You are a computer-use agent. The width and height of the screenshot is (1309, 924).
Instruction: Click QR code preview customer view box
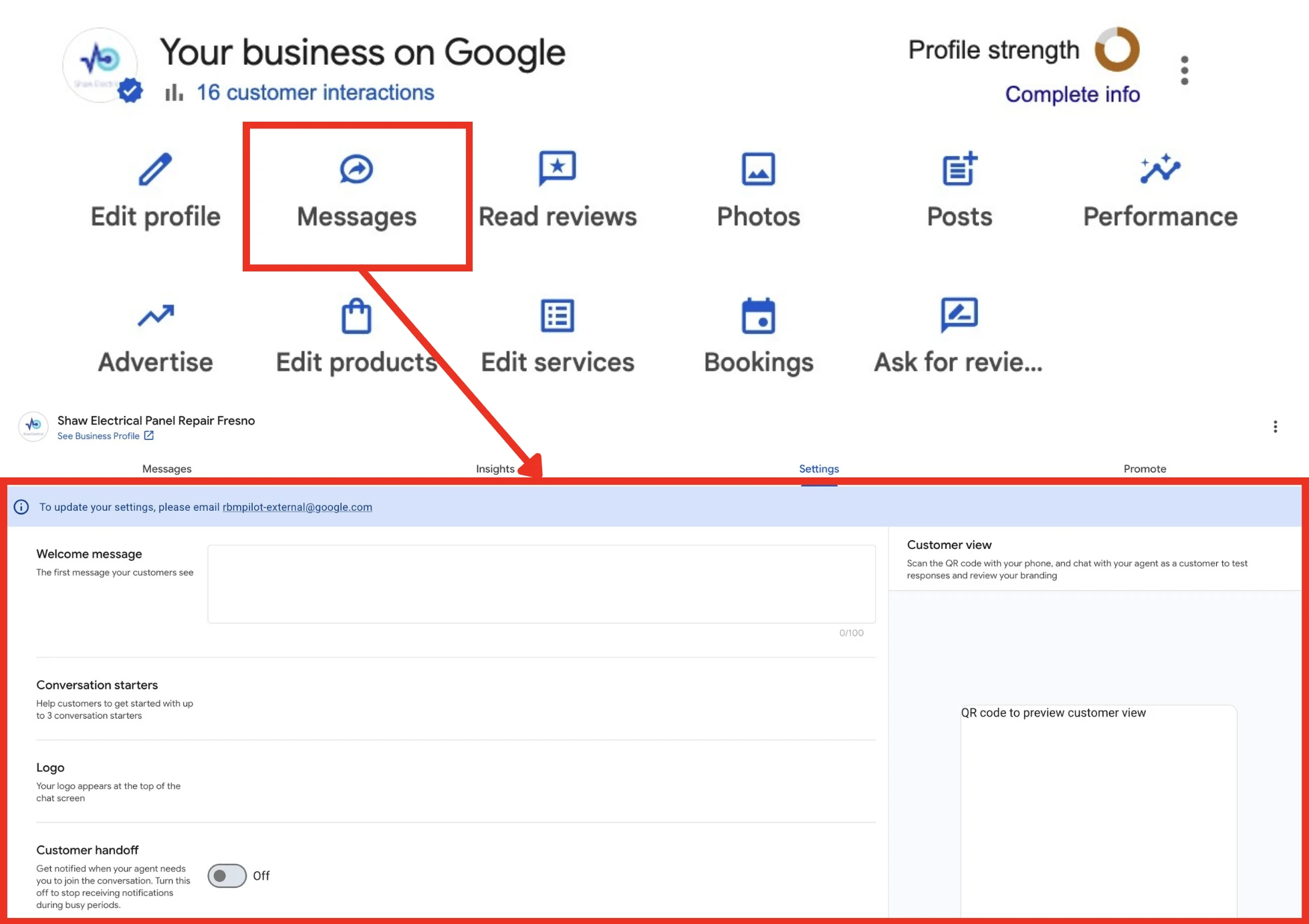(x=1098, y=812)
